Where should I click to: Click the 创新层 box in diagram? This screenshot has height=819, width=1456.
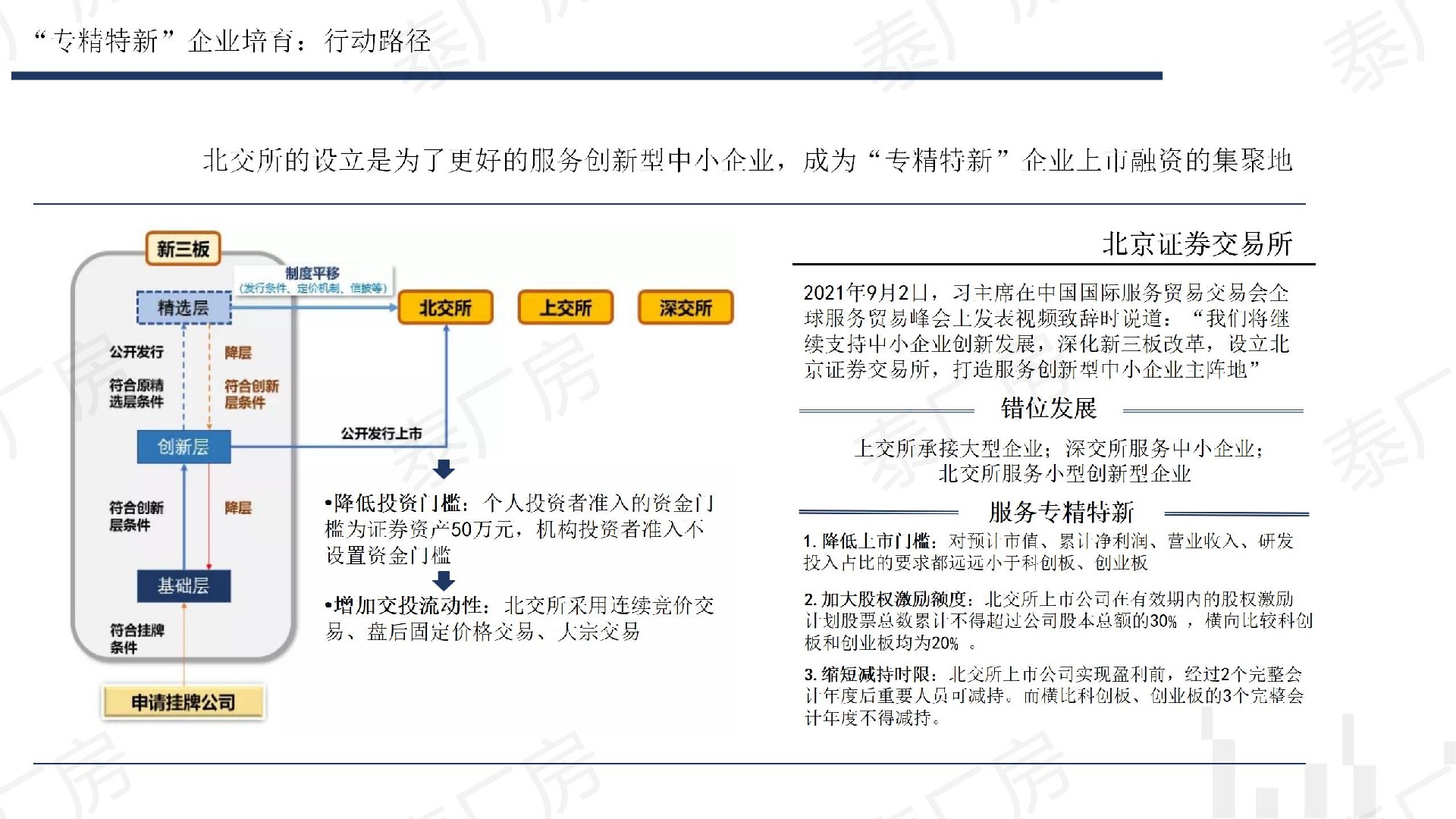point(184,447)
